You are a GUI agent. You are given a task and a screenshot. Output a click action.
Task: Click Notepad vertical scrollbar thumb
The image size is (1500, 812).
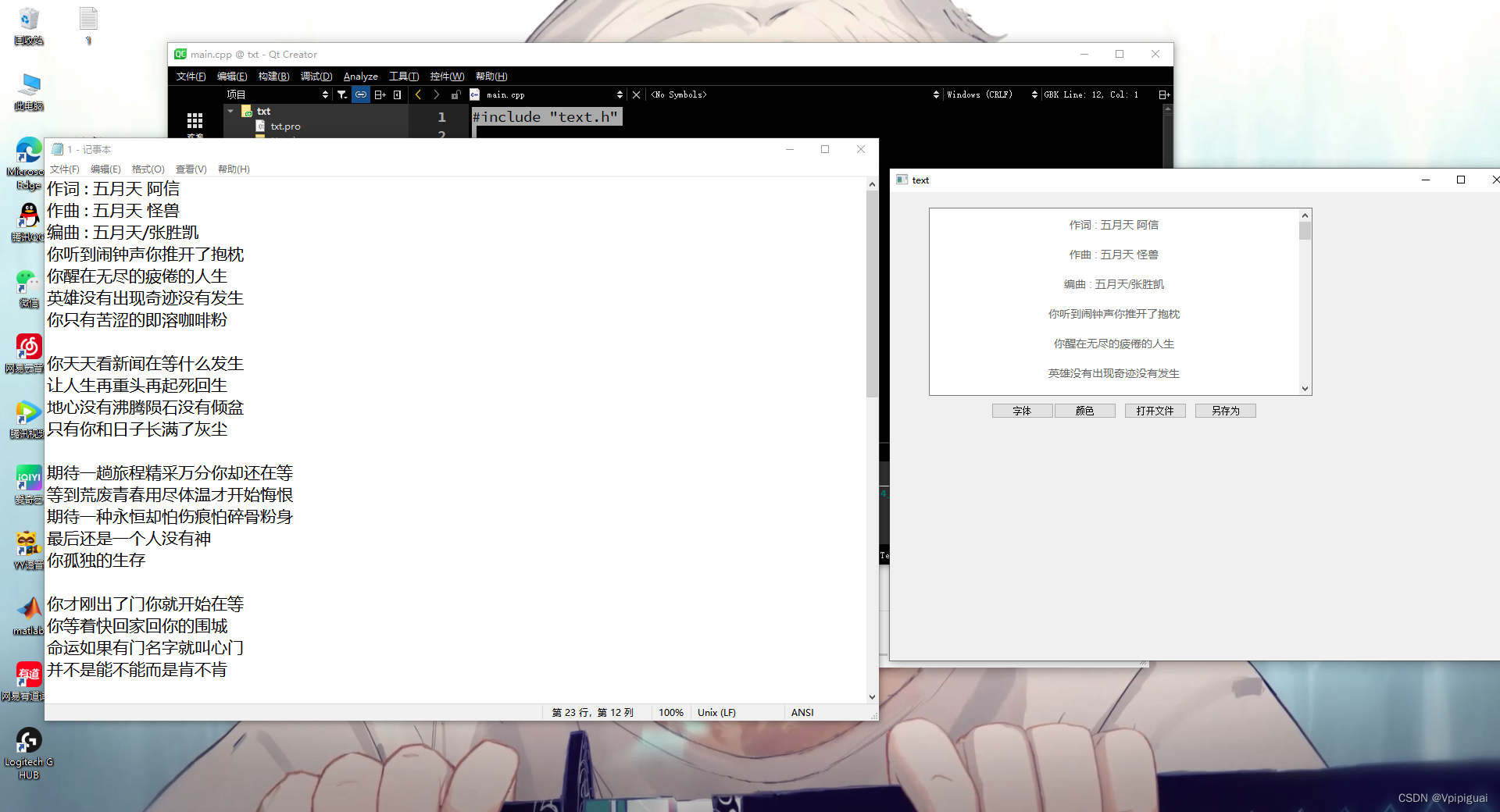pos(872,294)
